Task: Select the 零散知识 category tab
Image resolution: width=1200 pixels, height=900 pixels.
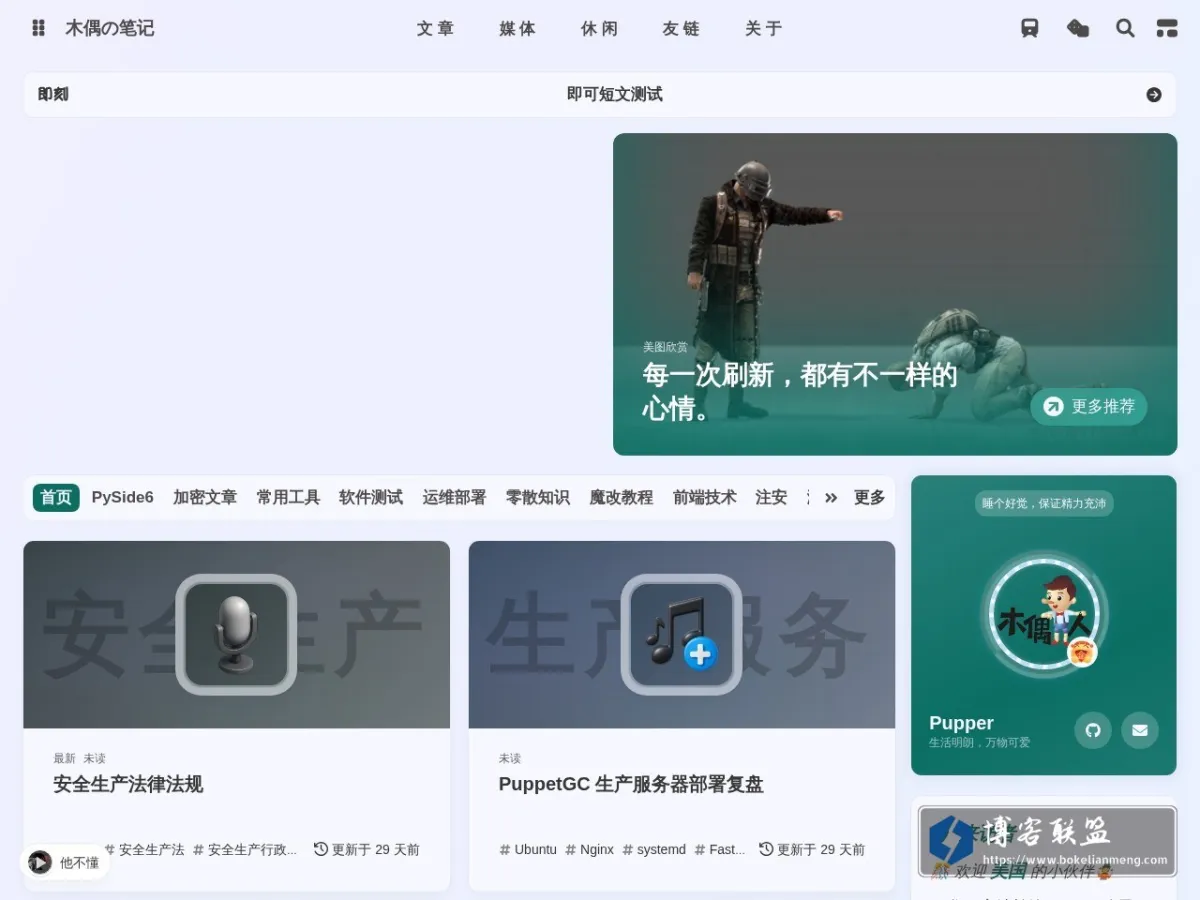Action: [538, 497]
